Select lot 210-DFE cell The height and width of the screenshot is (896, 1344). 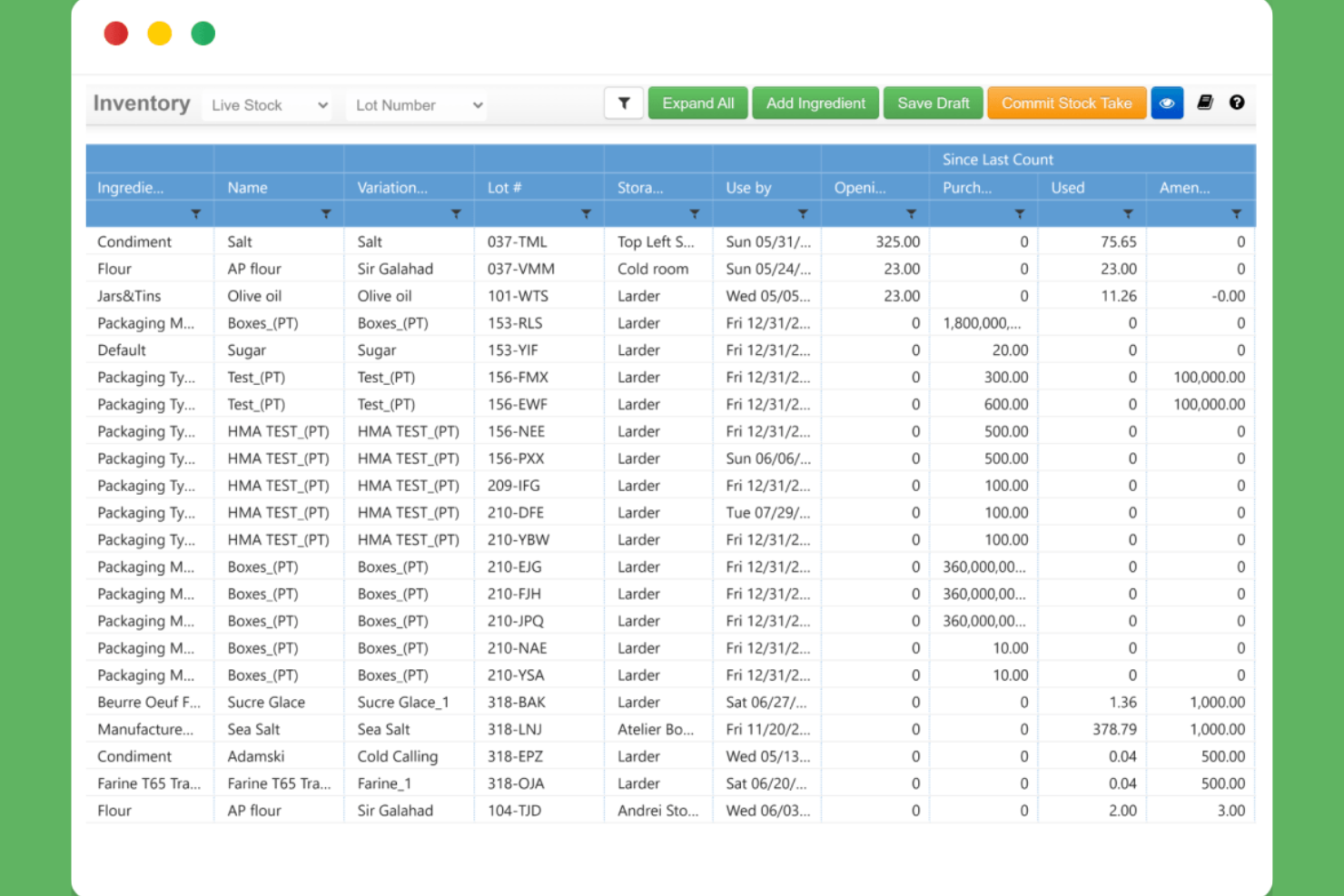(539, 513)
